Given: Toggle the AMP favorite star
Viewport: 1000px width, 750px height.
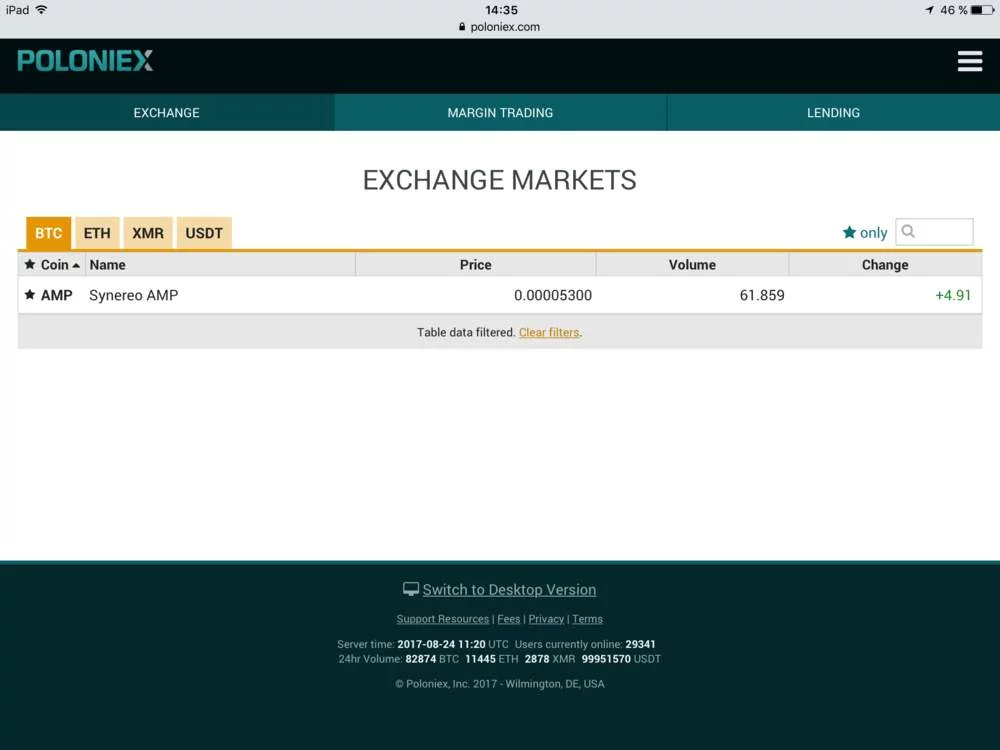Looking at the screenshot, I should 29,295.
